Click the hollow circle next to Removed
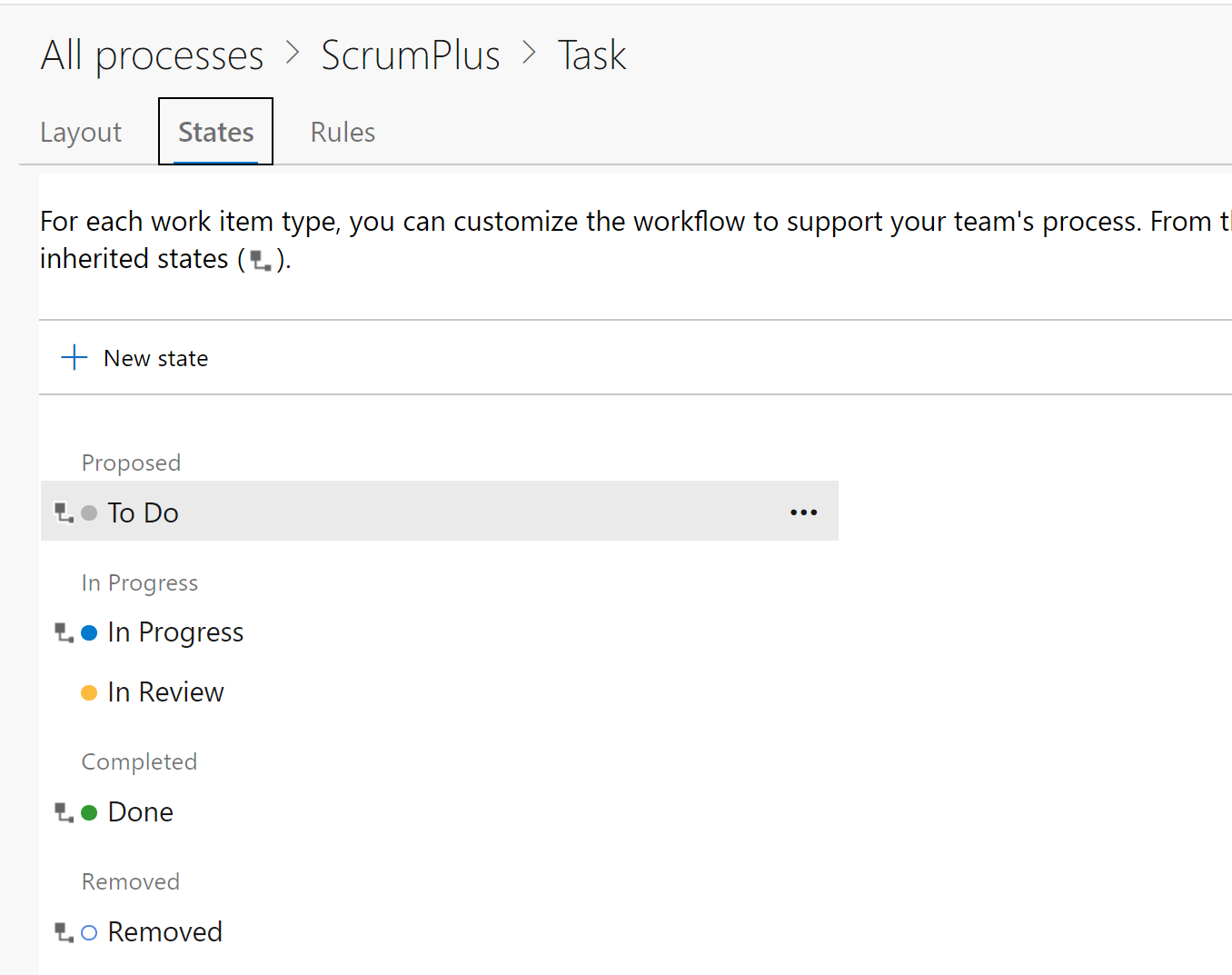This screenshot has width=1232, height=975. tap(88, 931)
